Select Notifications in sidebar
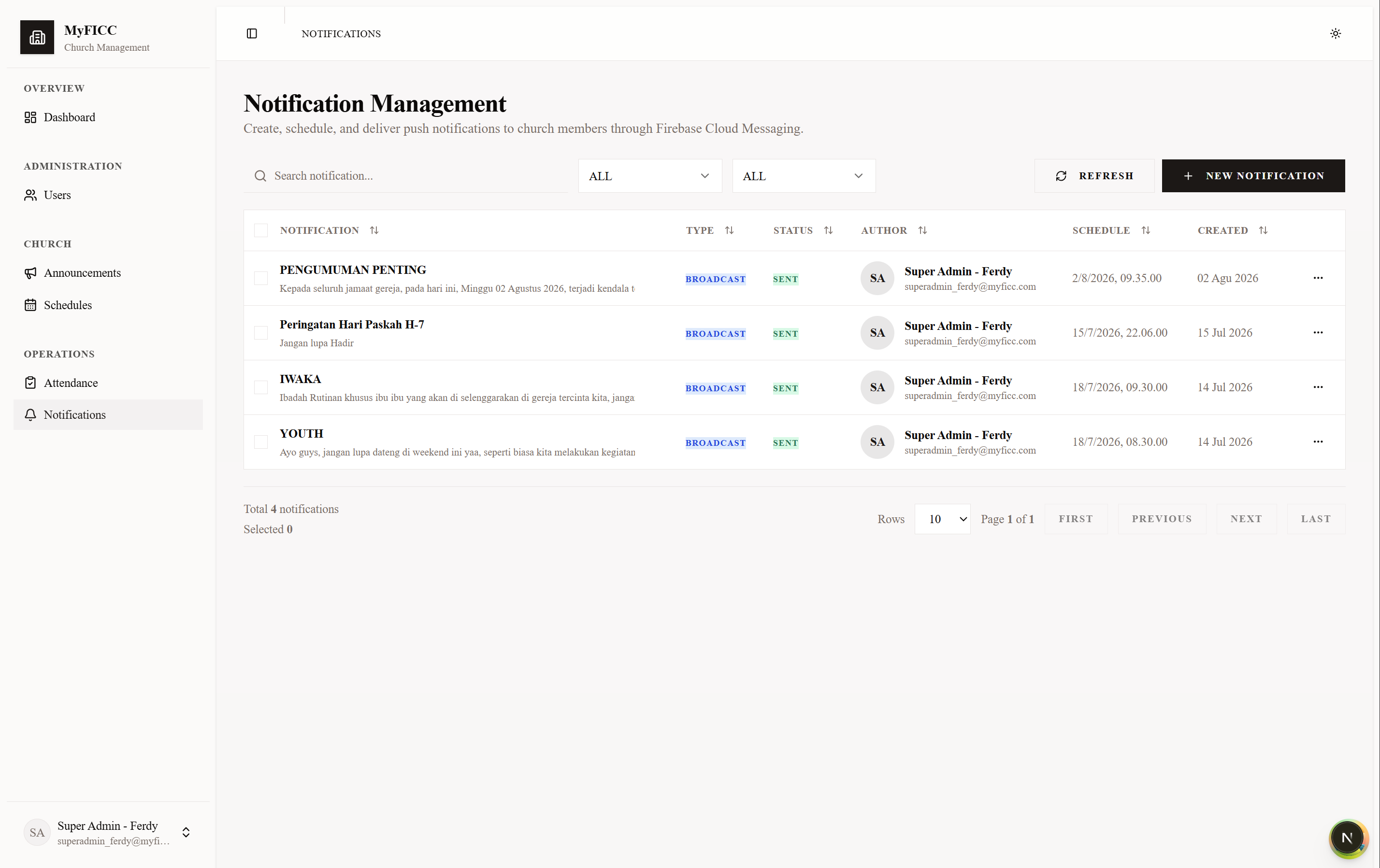 (108, 415)
